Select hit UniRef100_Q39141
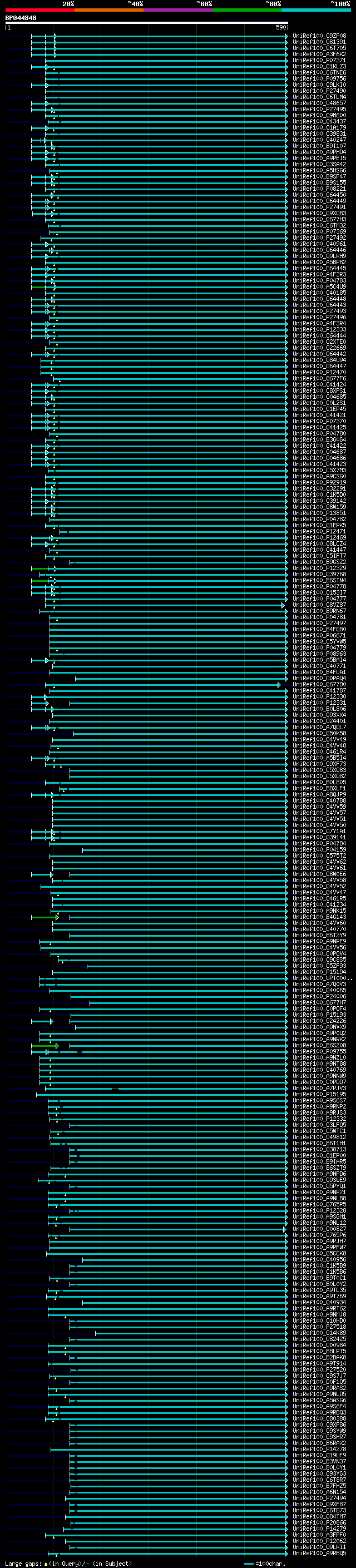The height and width of the screenshot is (1568, 356). (319, 838)
